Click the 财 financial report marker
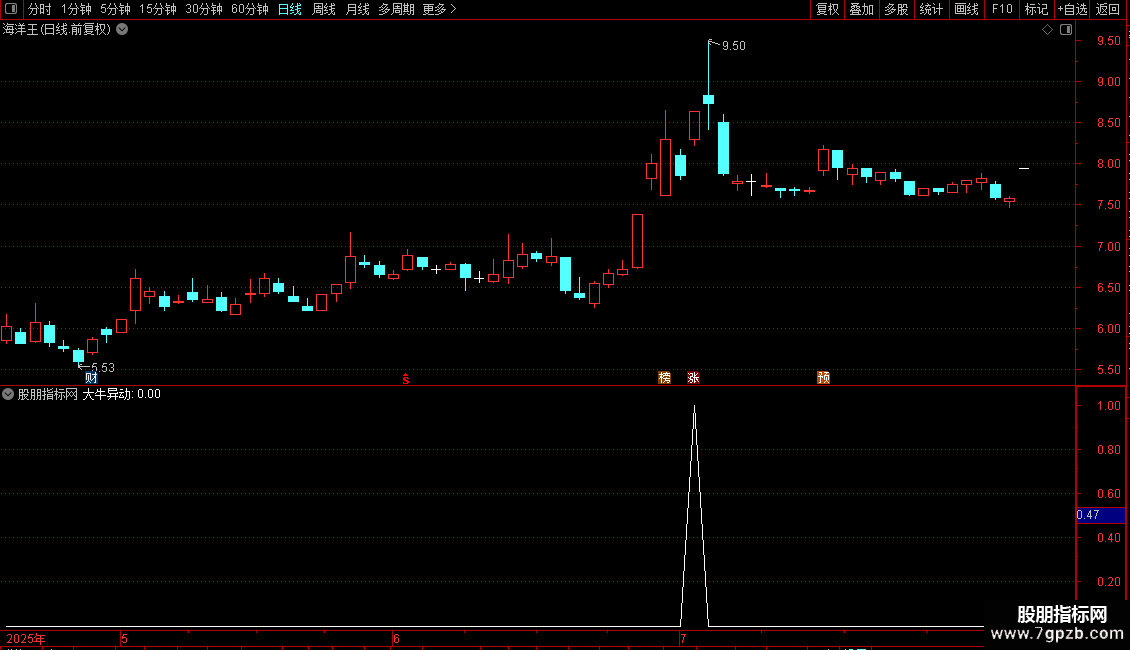This screenshot has height=650, width=1130. (91, 378)
